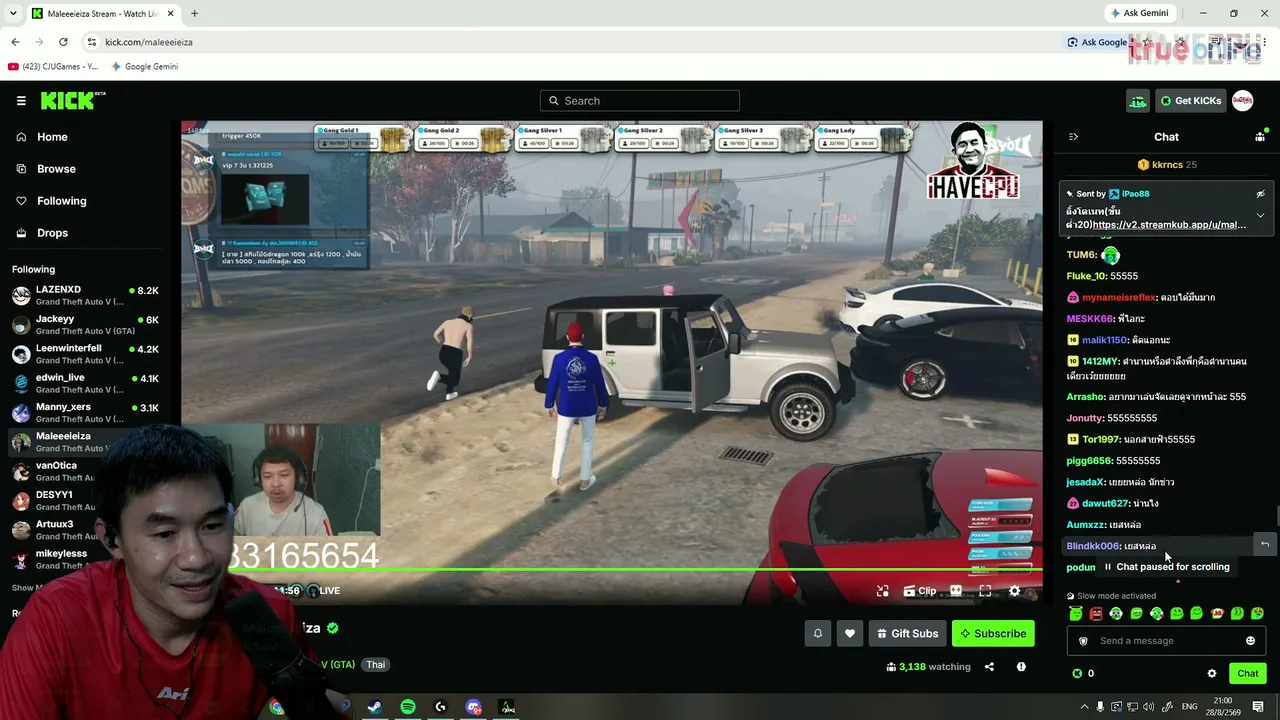Expand the pinned message chevron
The height and width of the screenshot is (720, 1280).
1260,215
